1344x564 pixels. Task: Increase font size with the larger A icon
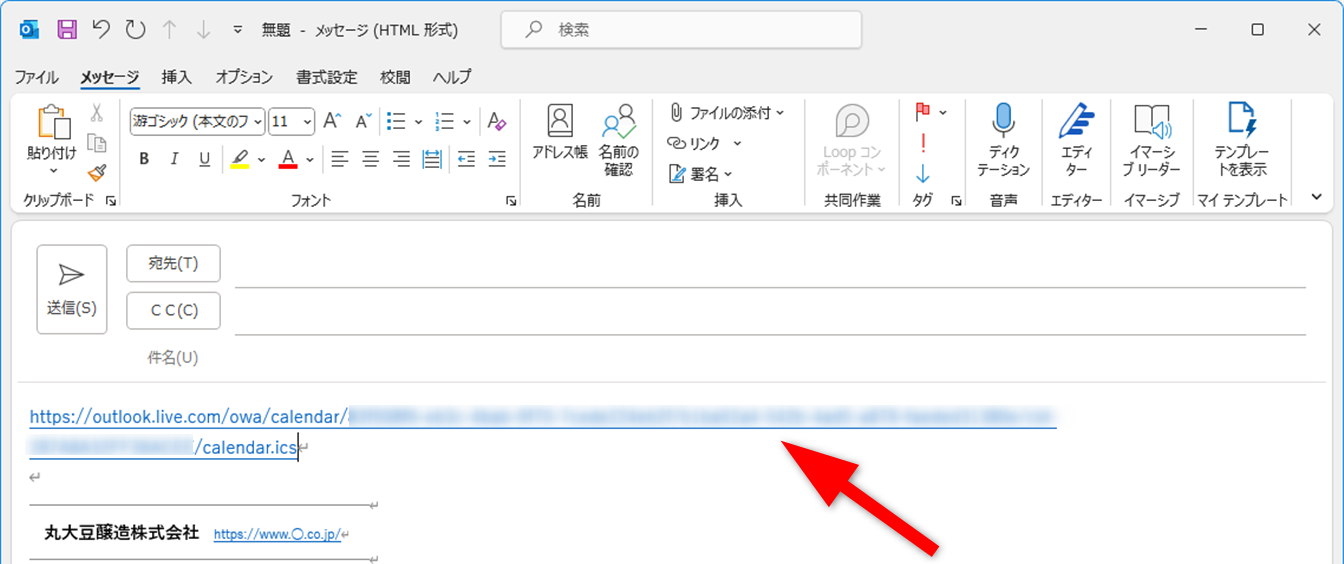(x=333, y=122)
